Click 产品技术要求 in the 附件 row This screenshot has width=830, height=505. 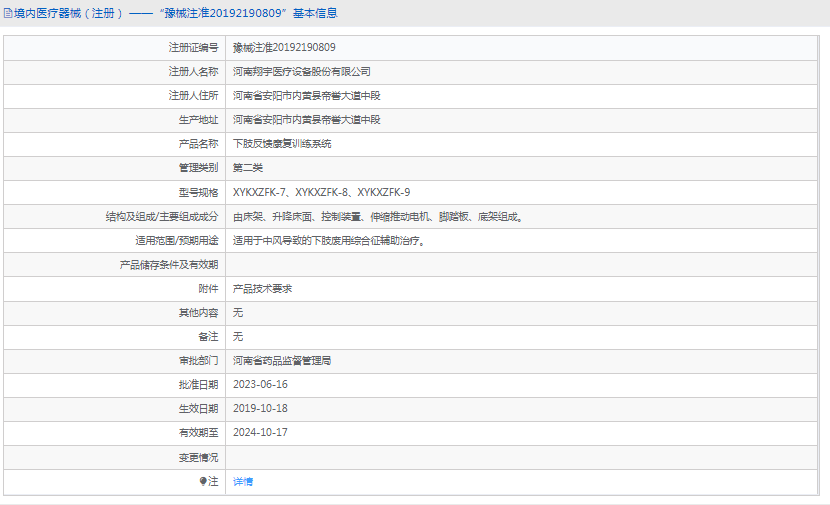pos(263,288)
